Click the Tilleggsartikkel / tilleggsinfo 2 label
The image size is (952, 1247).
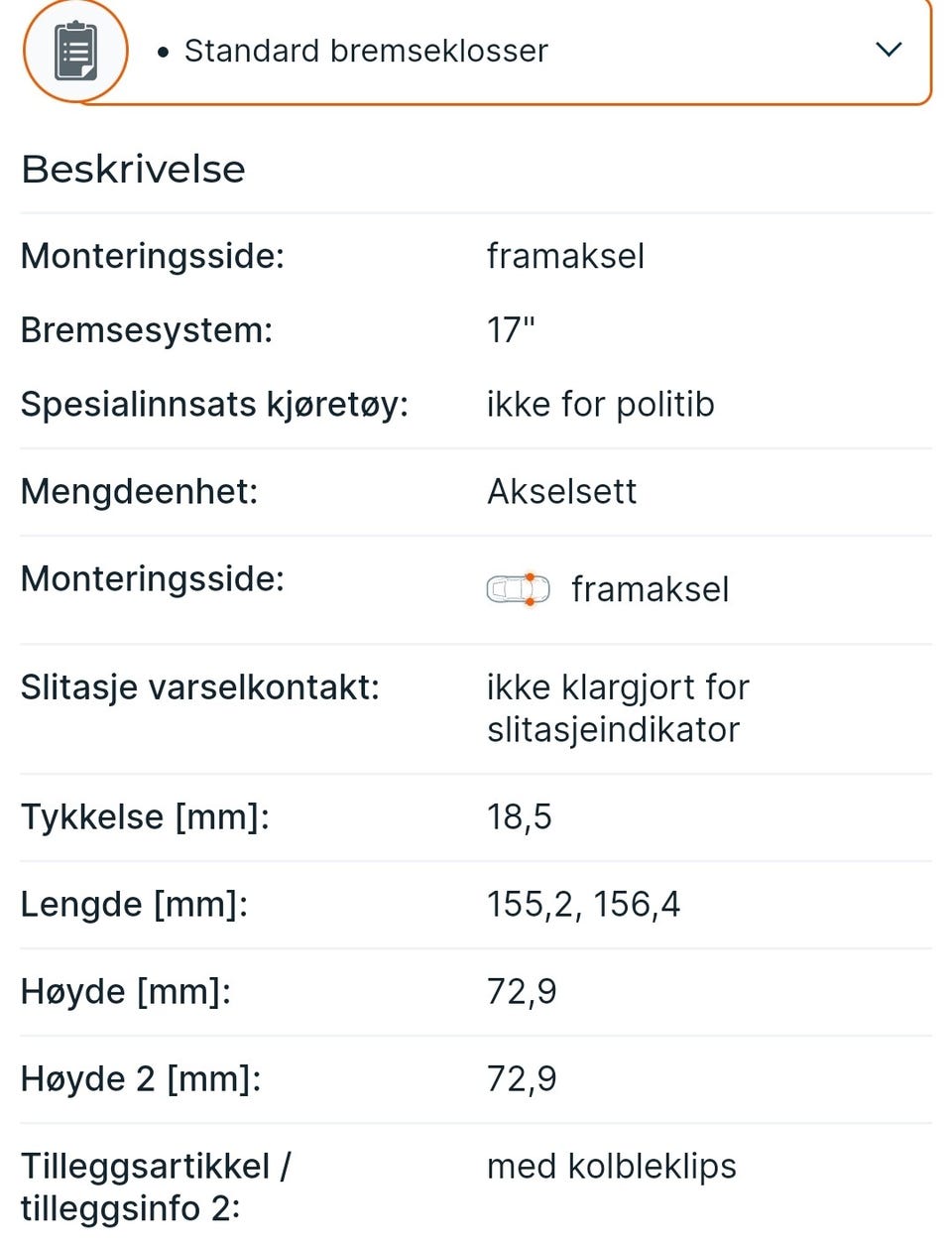click(156, 1186)
